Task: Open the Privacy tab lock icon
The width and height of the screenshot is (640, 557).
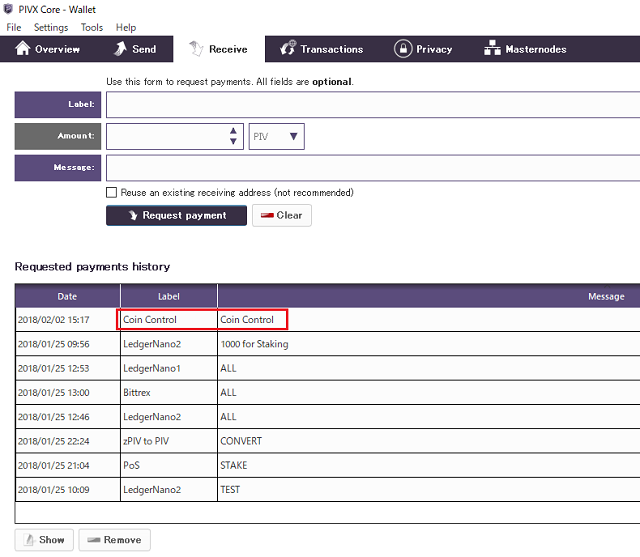Action: [402, 49]
